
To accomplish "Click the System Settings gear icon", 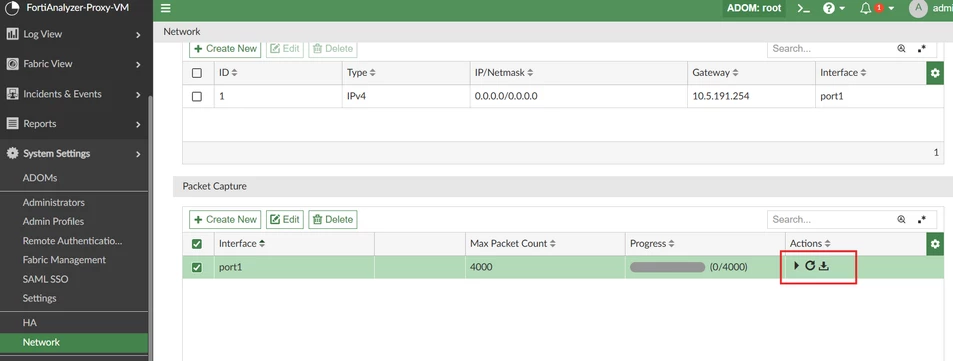I will (12, 153).
